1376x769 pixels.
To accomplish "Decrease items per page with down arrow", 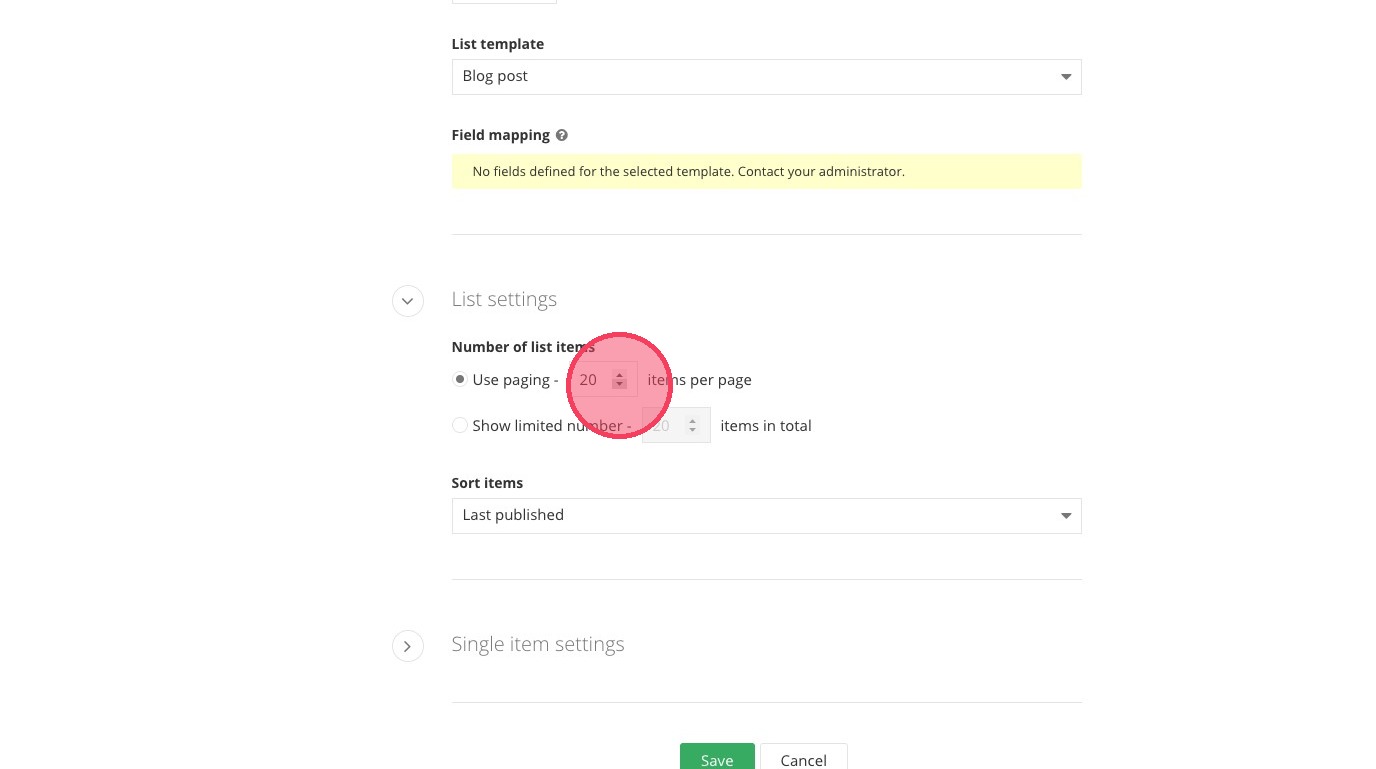I will point(620,385).
